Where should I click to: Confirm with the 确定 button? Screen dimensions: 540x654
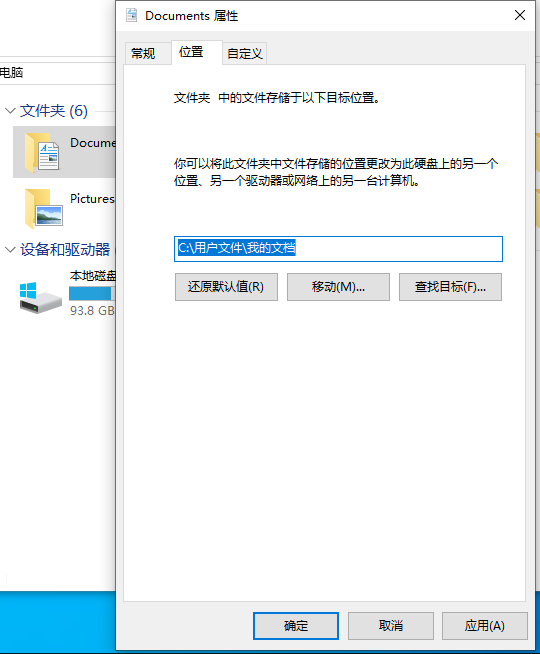pyautogui.click(x=296, y=626)
